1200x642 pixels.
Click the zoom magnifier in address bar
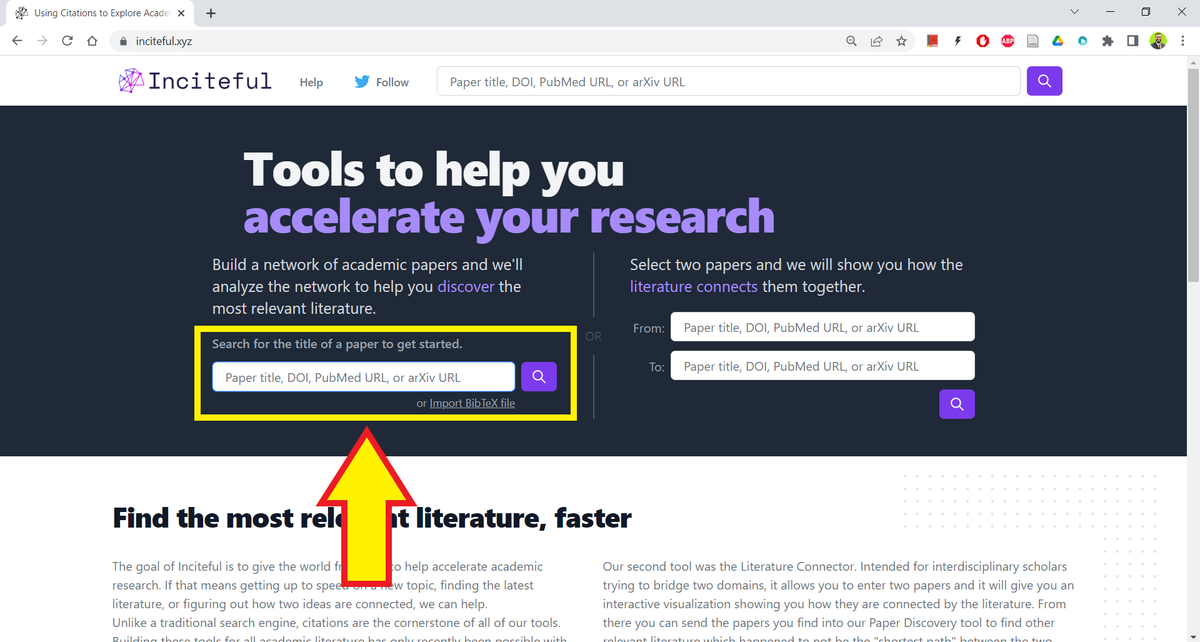point(851,42)
